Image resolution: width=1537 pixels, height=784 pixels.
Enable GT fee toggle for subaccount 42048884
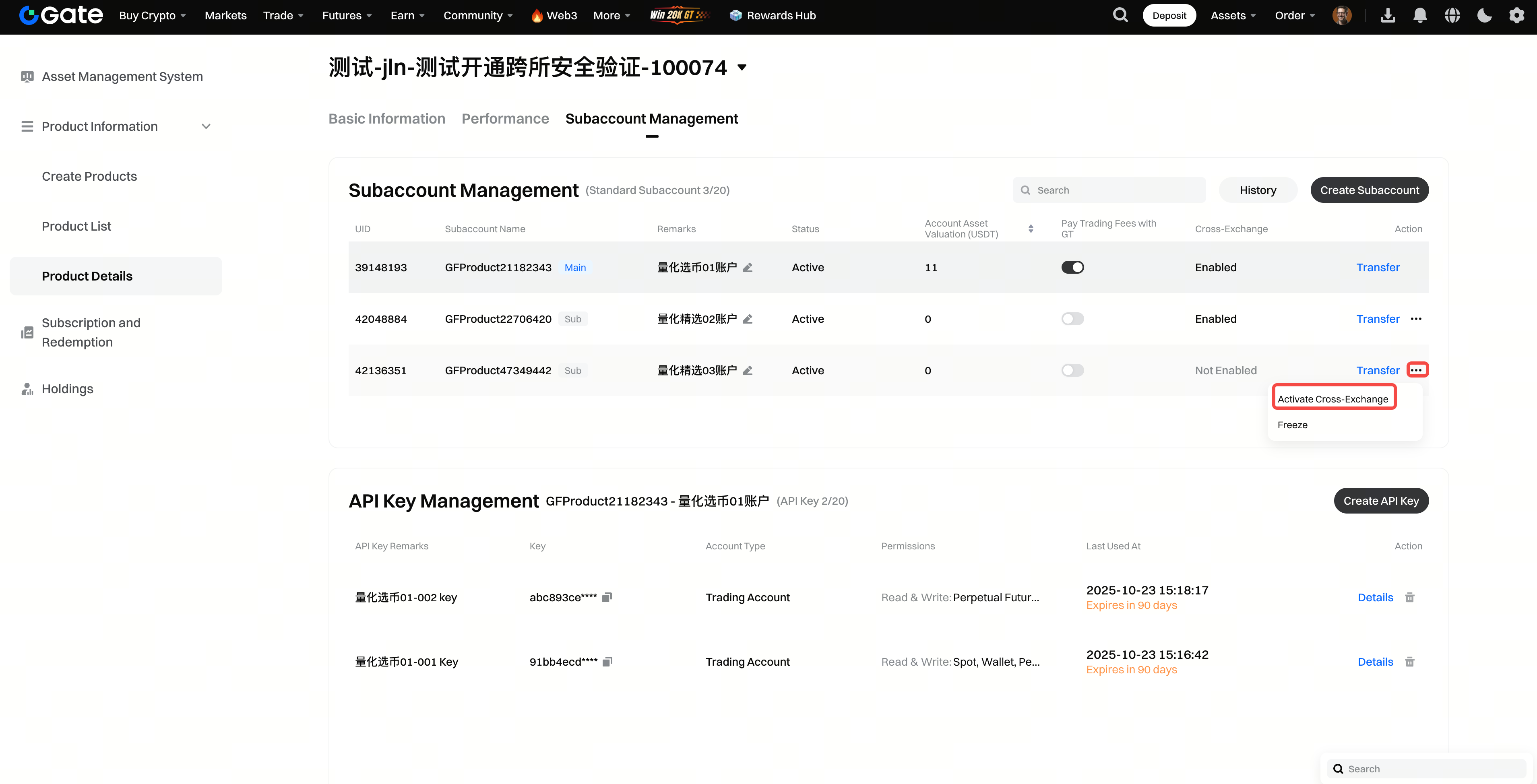(x=1072, y=319)
